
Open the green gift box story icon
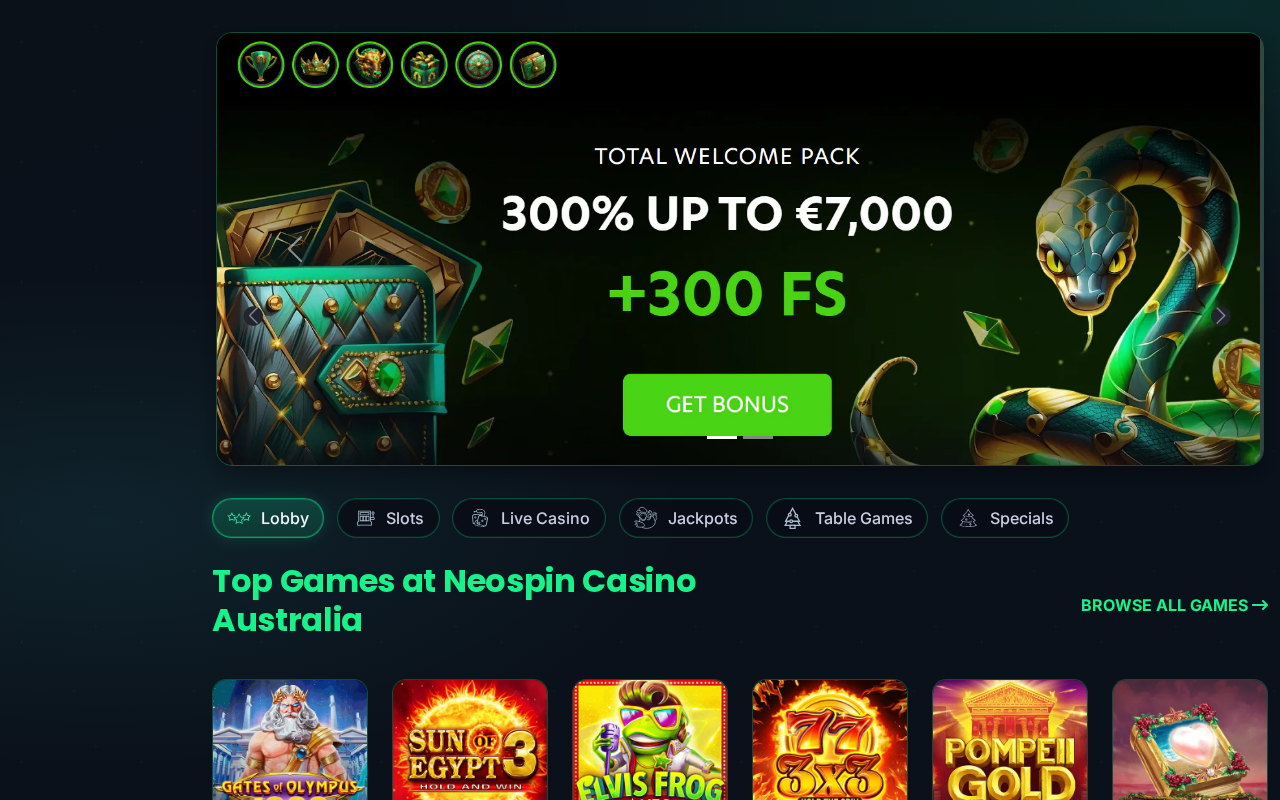(x=424, y=65)
